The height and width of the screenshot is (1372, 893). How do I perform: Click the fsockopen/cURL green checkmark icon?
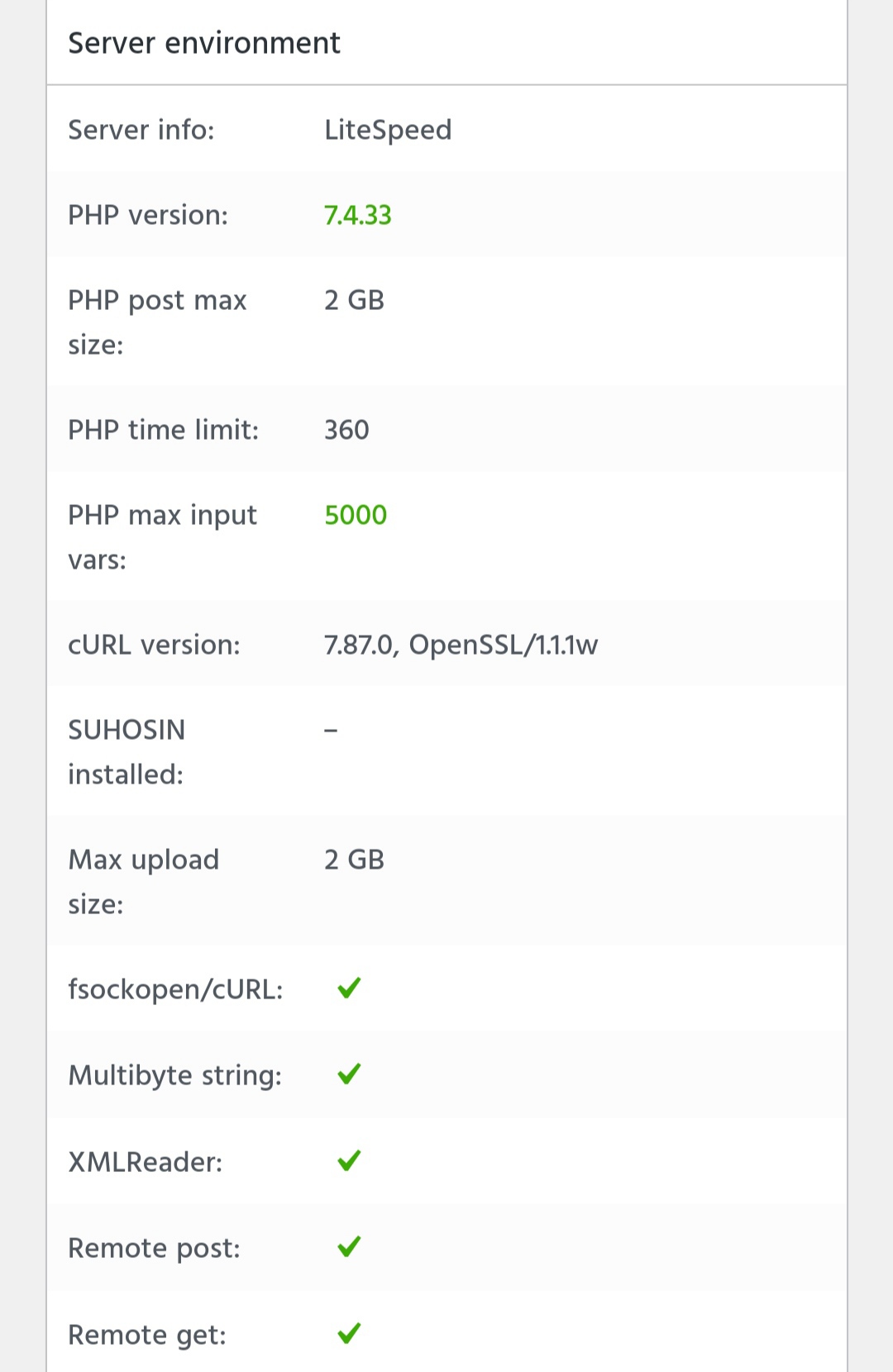350,988
